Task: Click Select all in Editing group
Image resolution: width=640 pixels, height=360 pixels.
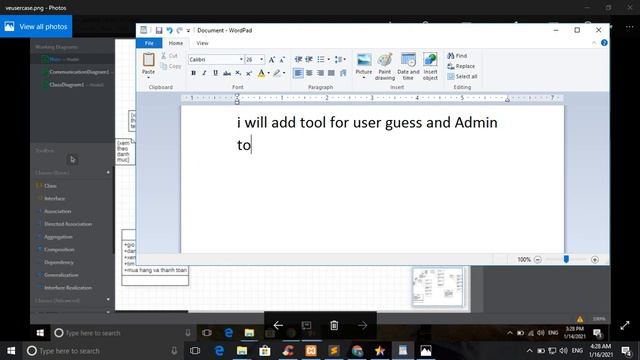Action: tap(462, 76)
